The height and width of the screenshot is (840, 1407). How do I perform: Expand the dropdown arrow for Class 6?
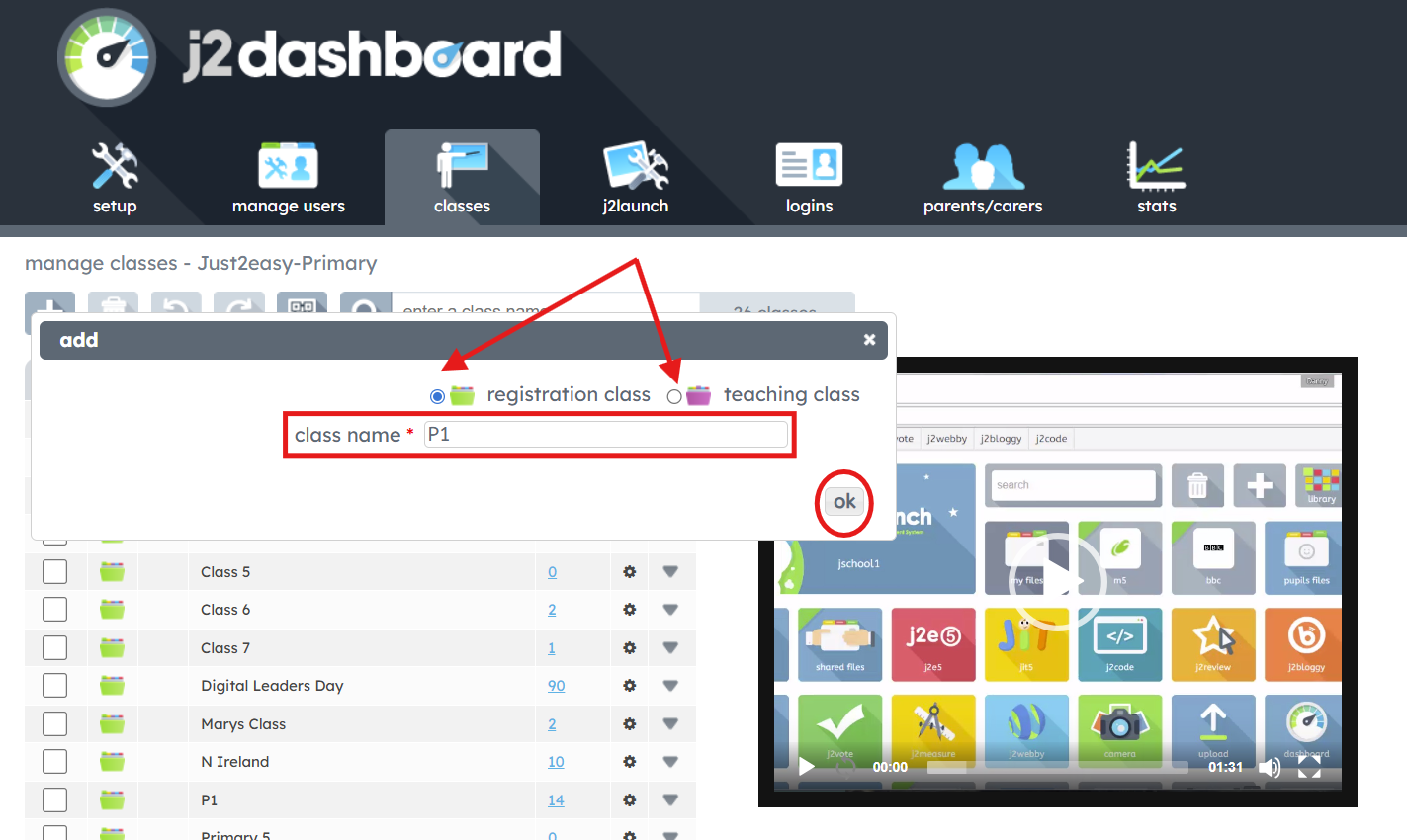coord(670,610)
